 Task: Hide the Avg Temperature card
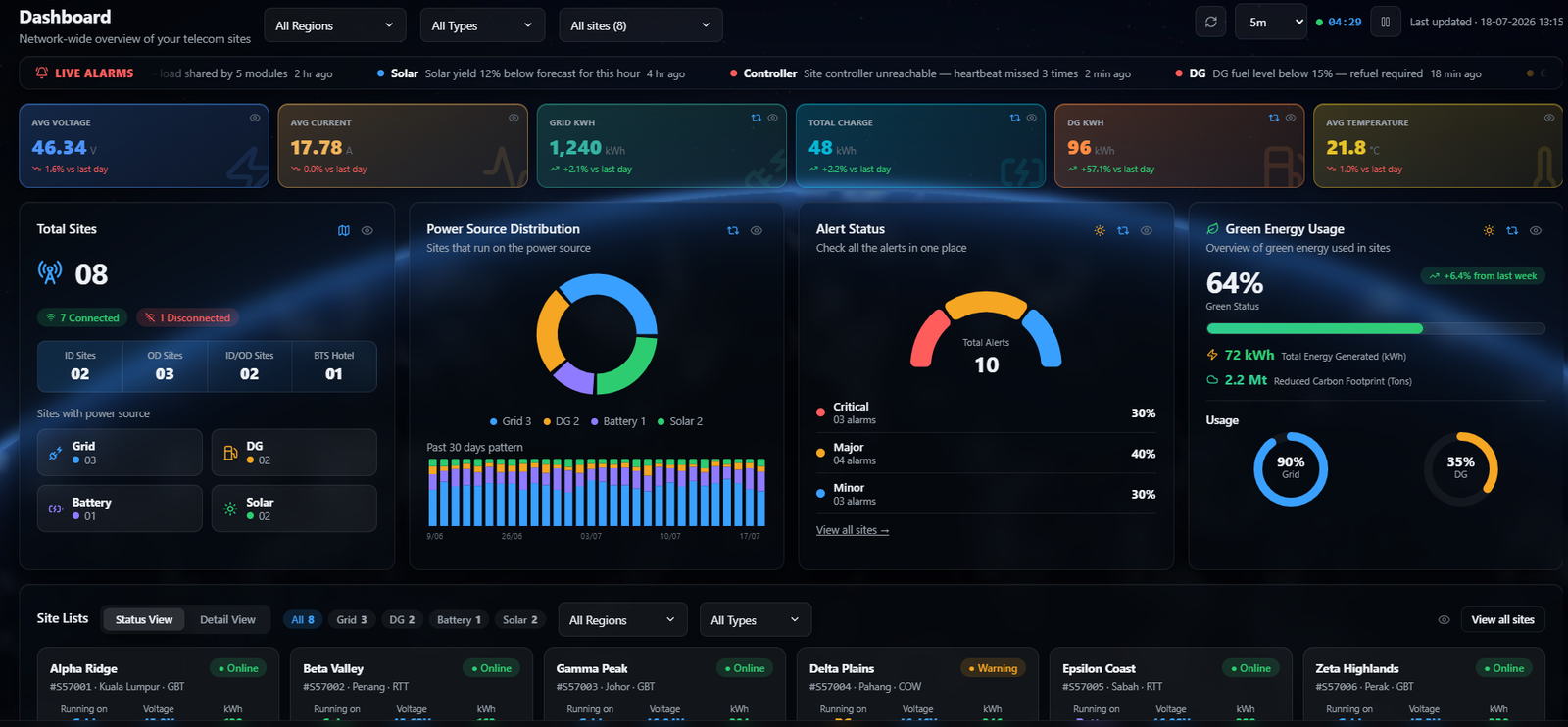pos(1549,118)
